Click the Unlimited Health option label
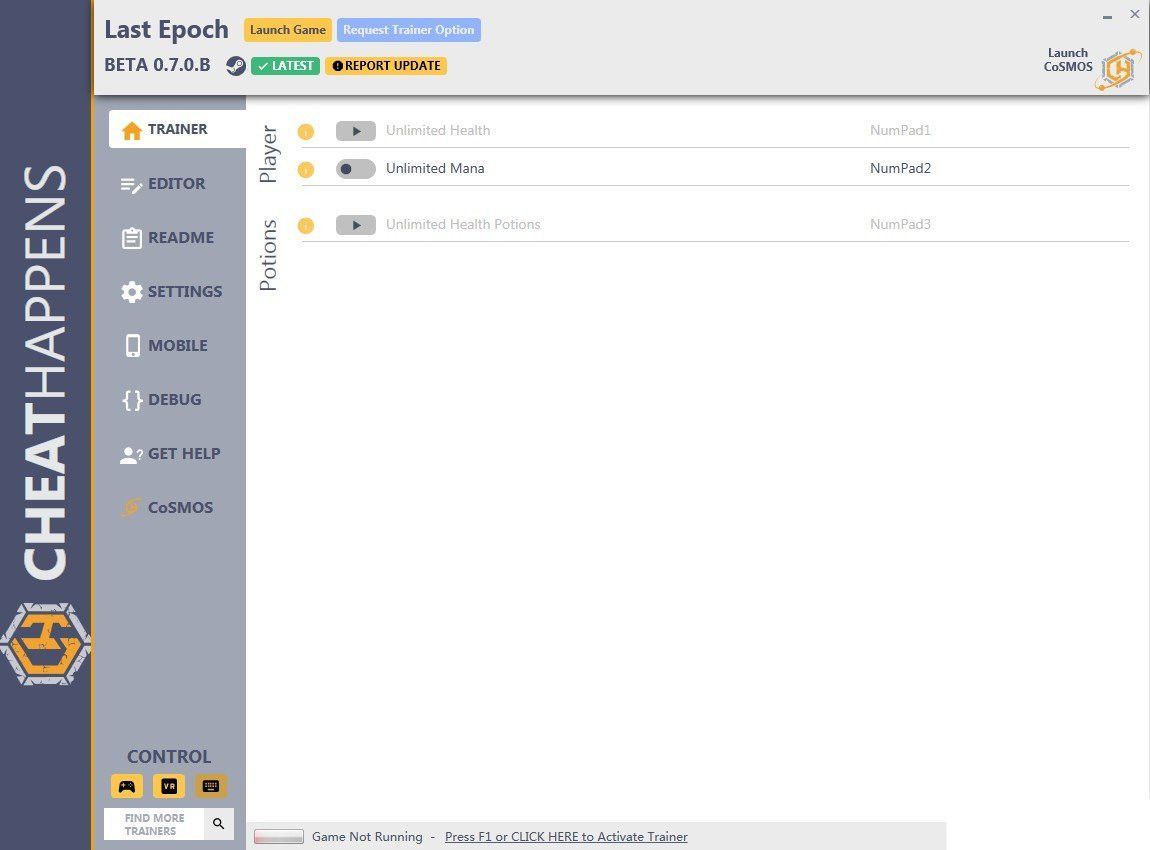 point(438,131)
